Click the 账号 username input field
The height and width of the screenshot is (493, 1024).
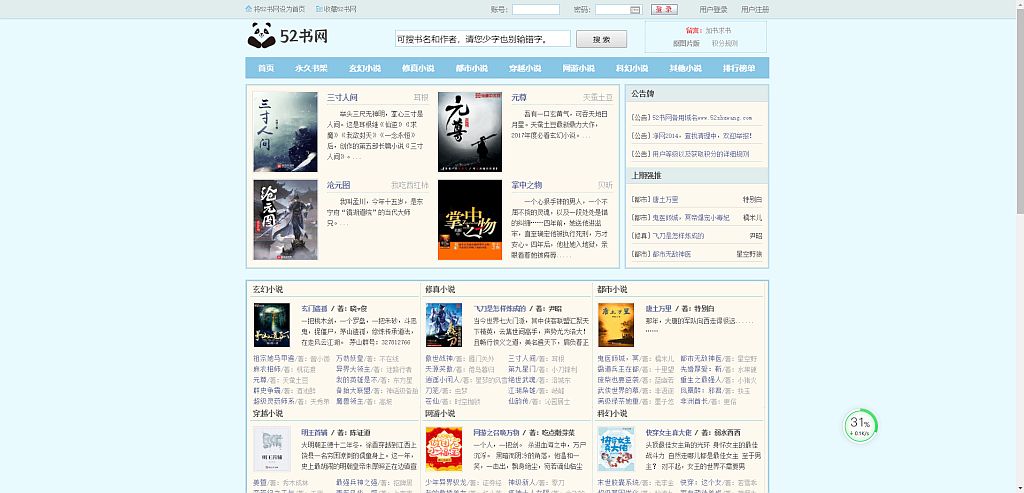535,9
